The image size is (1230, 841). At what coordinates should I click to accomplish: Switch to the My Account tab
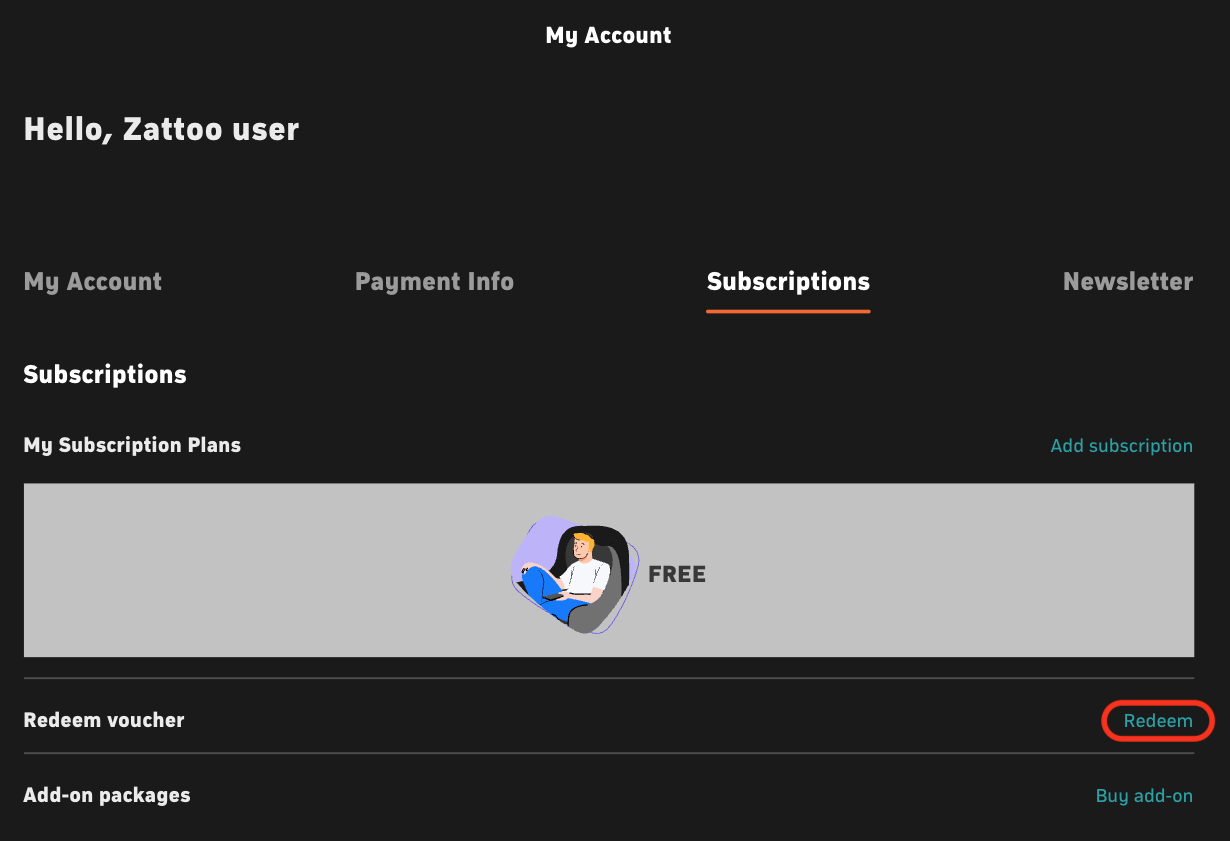(x=93, y=282)
